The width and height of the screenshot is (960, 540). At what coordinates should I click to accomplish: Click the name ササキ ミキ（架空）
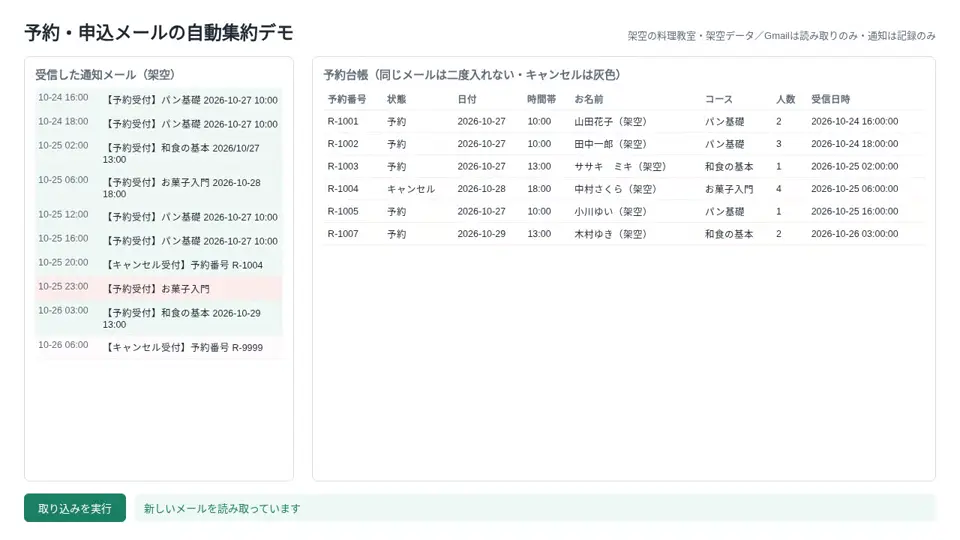[620, 167]
